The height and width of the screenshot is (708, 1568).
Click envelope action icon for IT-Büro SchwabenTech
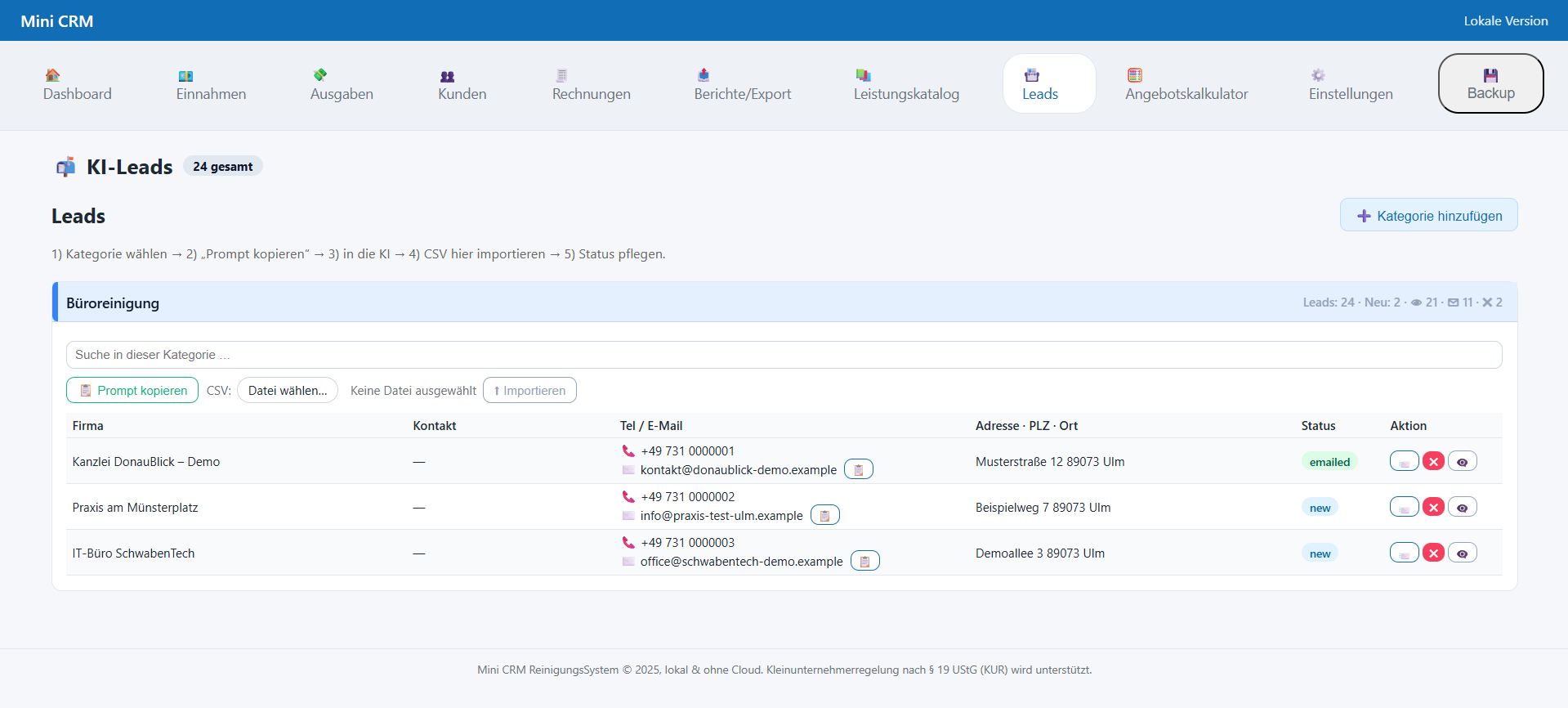tap(1404, 553)
